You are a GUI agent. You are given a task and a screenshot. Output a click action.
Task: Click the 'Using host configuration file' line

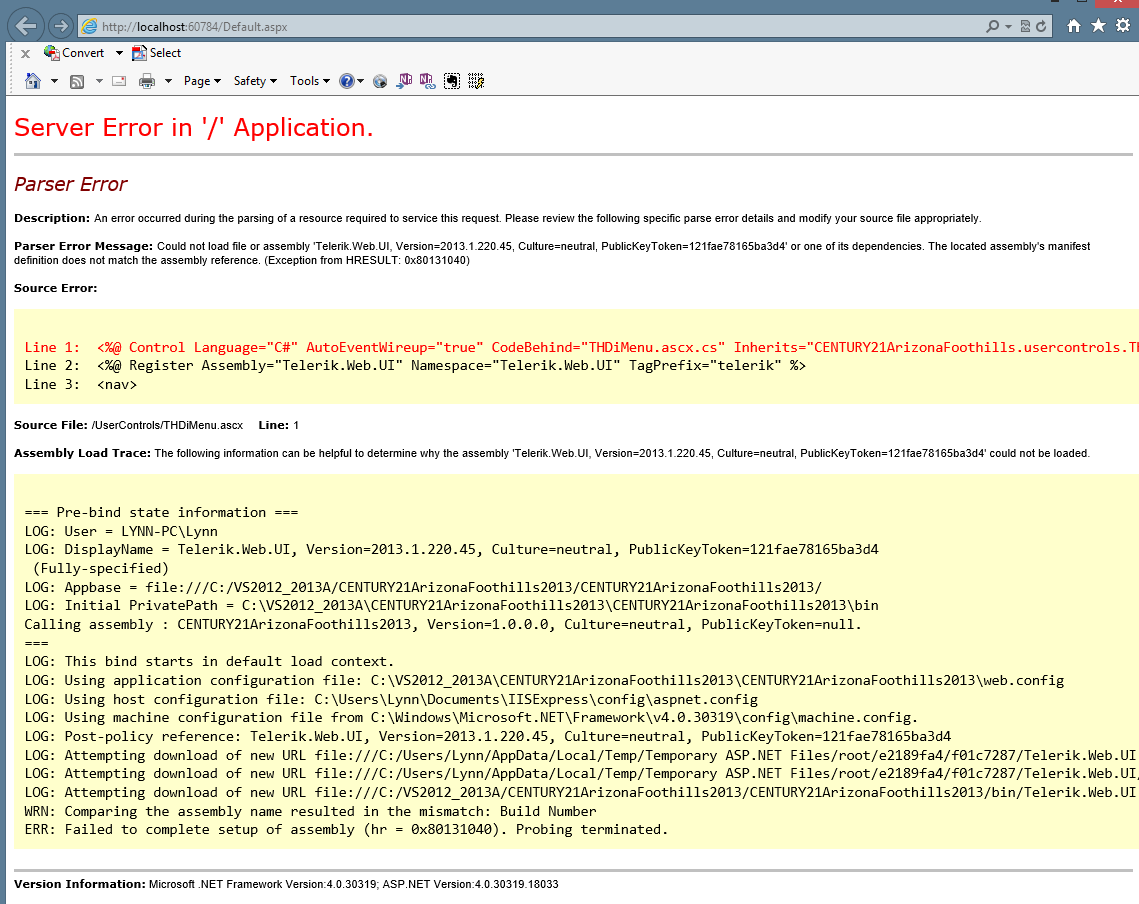coord(391,699)
